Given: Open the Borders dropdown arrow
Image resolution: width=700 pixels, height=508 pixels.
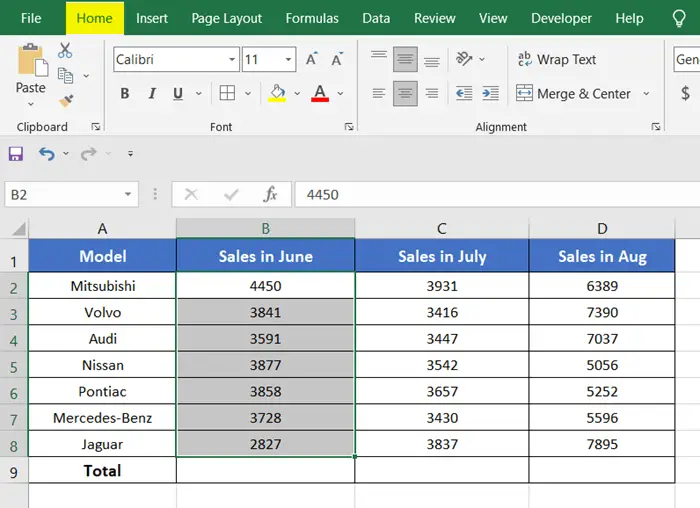Looking at the screenshot, I should [x=248, y=93].
